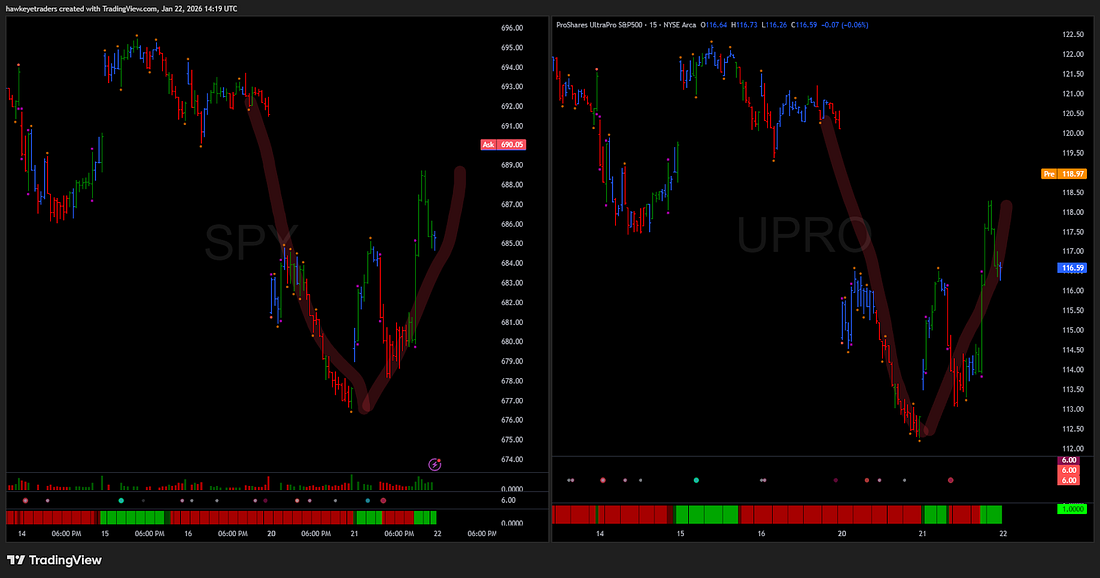The width and height of the screenshot is (1100, 578).
Task: Click the blue 116.59 price label on UPRO axis
Action: coord(1073,268)
